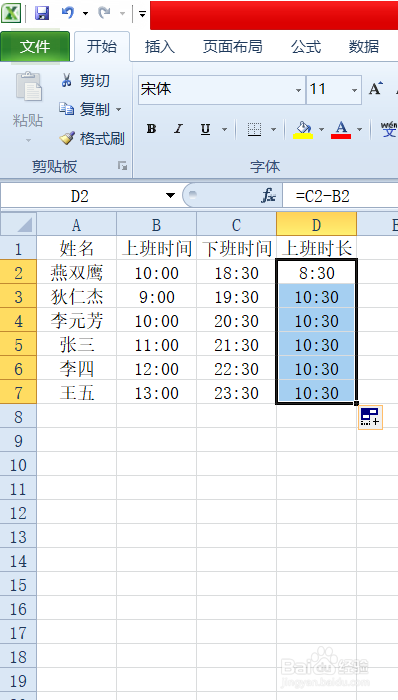Toggle italic formatting

(178, 129)
